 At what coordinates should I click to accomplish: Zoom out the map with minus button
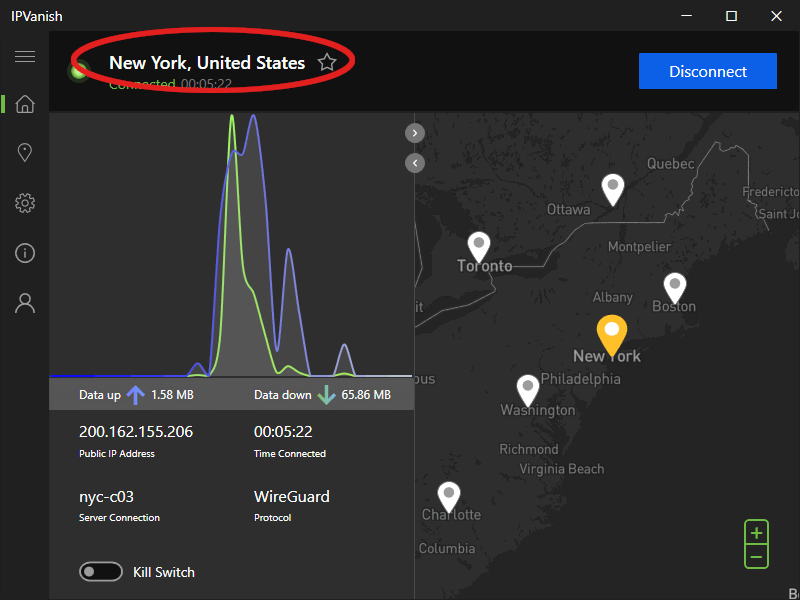click(x=756, y=557)
